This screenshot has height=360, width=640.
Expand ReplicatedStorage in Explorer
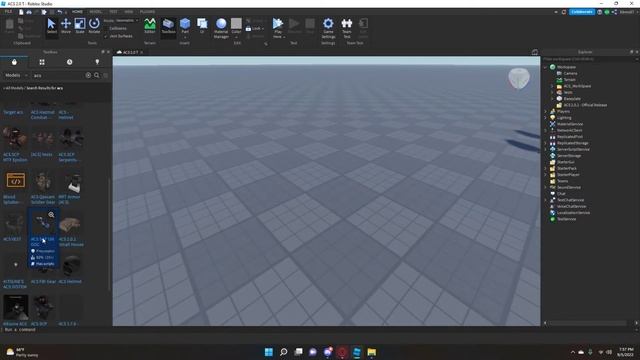click(546, 143)
